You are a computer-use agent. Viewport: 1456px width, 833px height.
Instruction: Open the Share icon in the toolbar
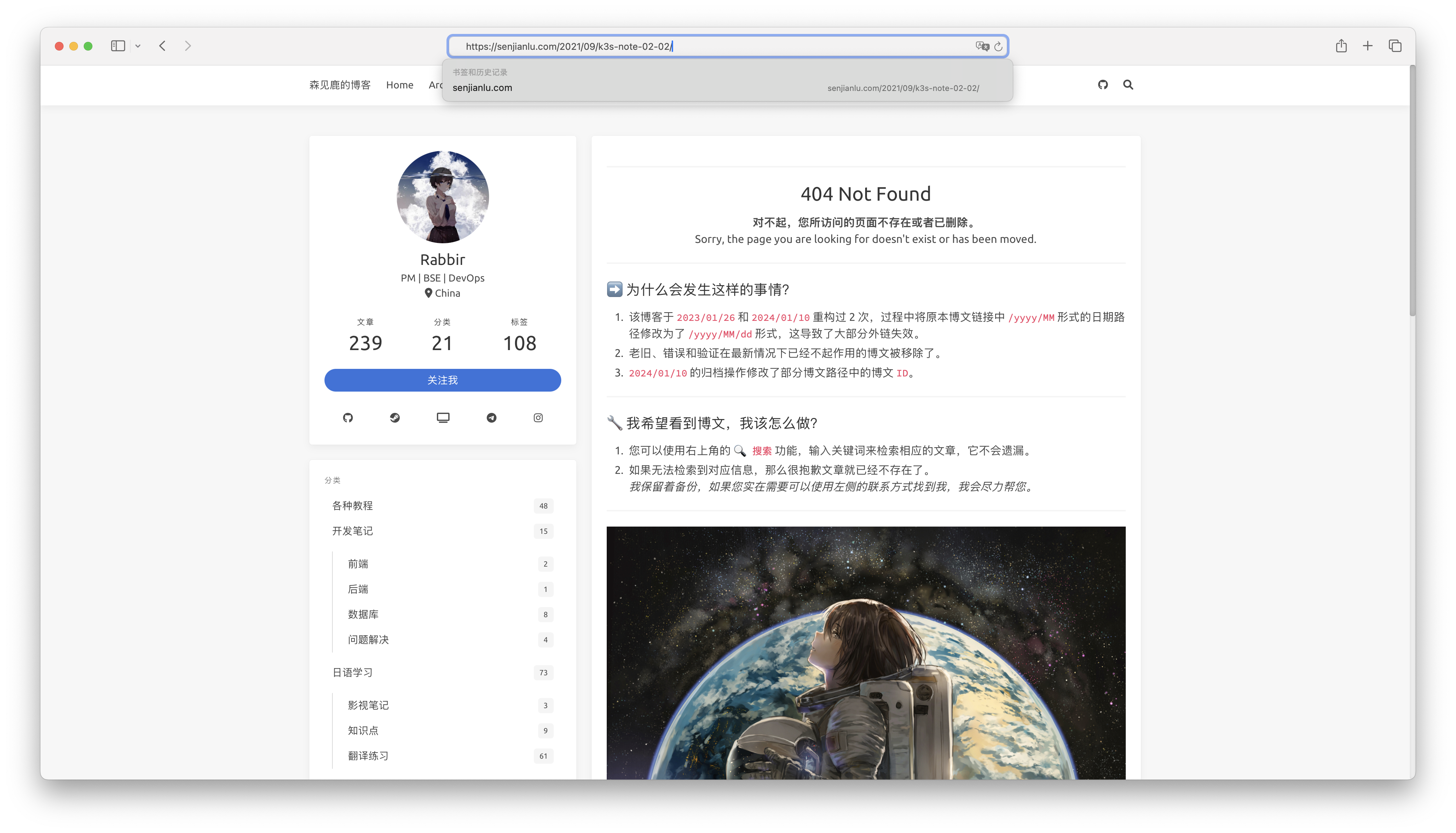[1341, 46]
